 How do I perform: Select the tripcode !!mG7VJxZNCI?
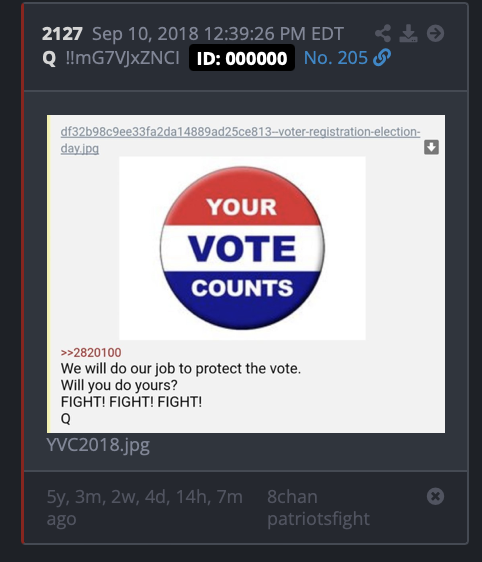122,58
